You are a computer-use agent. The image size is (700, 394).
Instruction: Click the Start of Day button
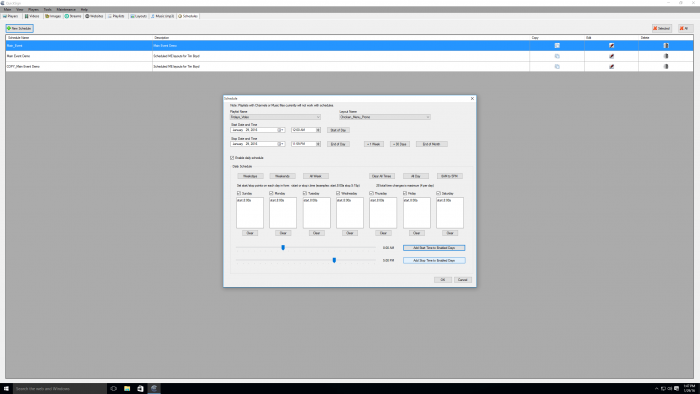pyautogui.click(x=338, y=130)
